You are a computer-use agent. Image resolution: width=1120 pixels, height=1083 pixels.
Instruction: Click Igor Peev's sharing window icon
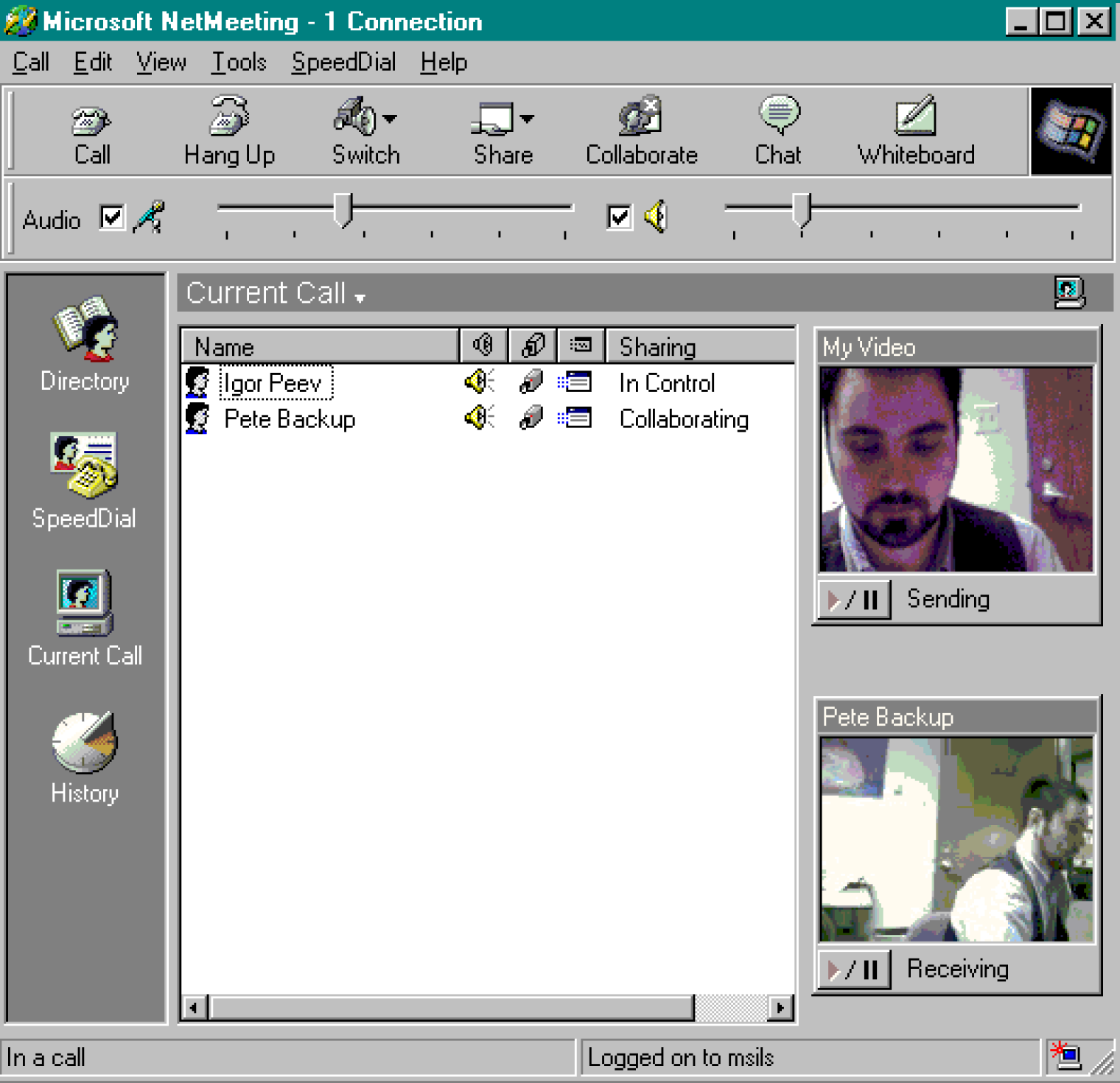575,382
